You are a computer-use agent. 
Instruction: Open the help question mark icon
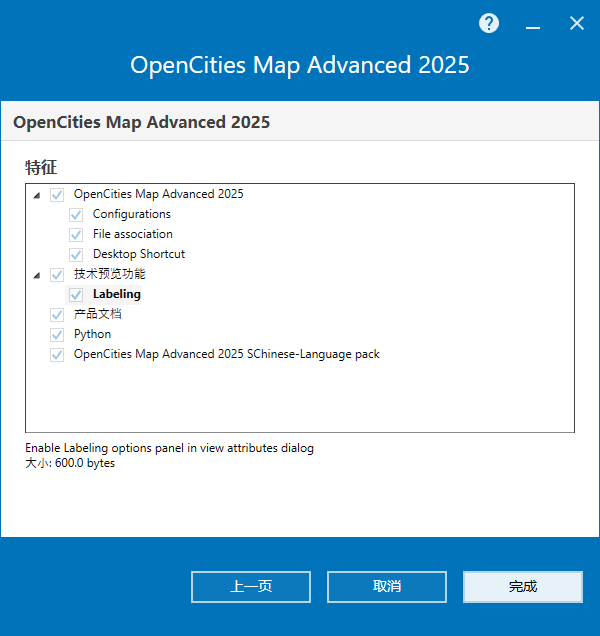point(489,24)
